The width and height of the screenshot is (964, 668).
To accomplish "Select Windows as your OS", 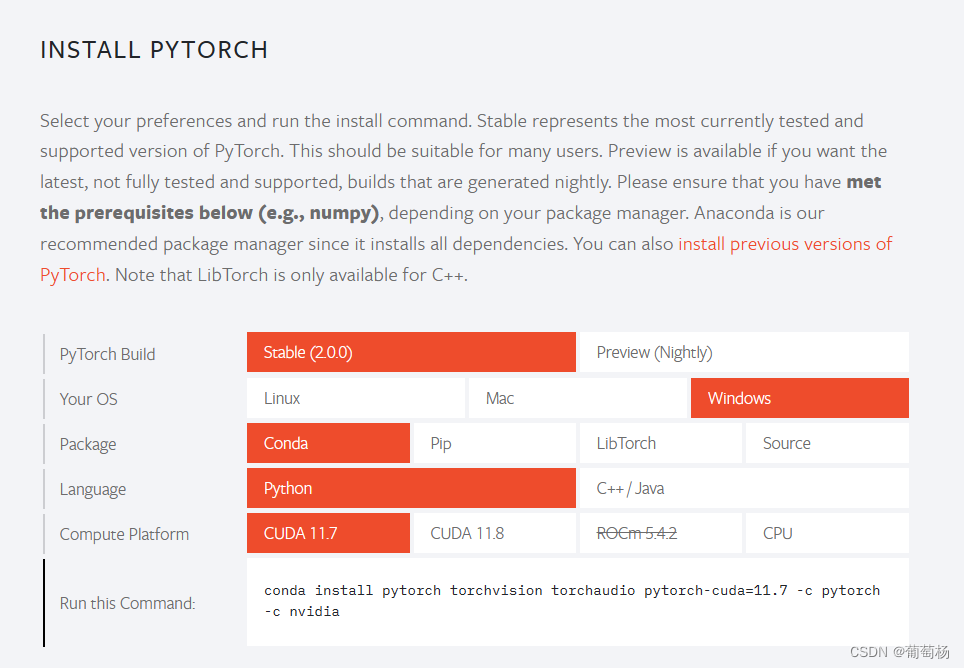I will [x=799, y=397].
